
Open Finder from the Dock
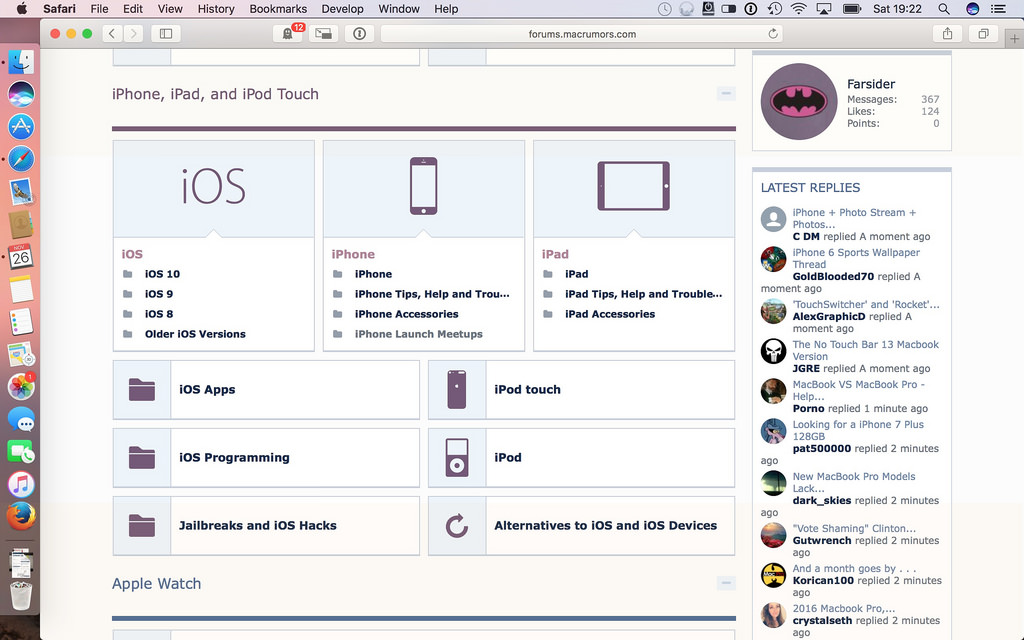coord(21,63)
